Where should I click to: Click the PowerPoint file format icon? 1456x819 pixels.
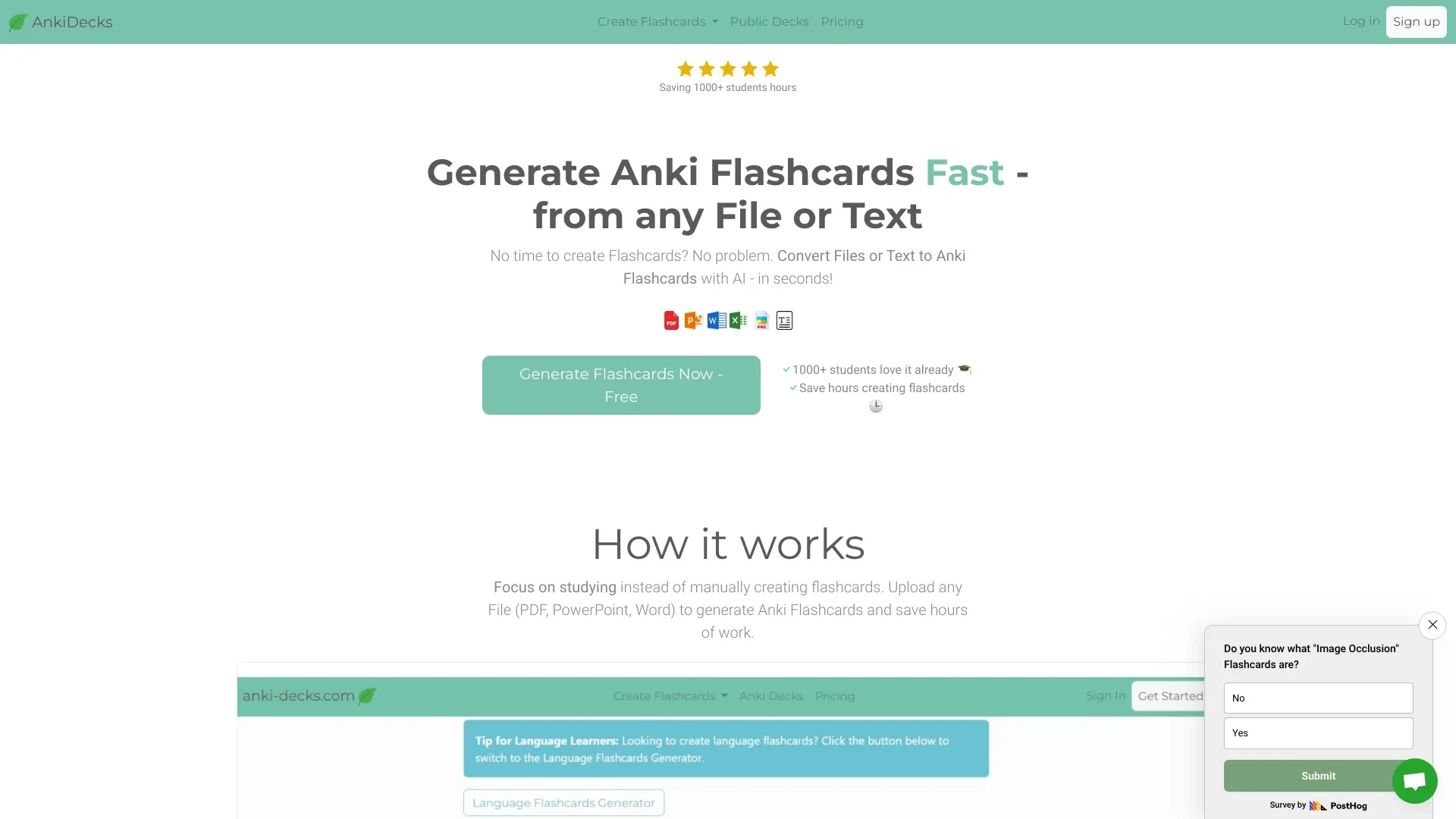693,320
